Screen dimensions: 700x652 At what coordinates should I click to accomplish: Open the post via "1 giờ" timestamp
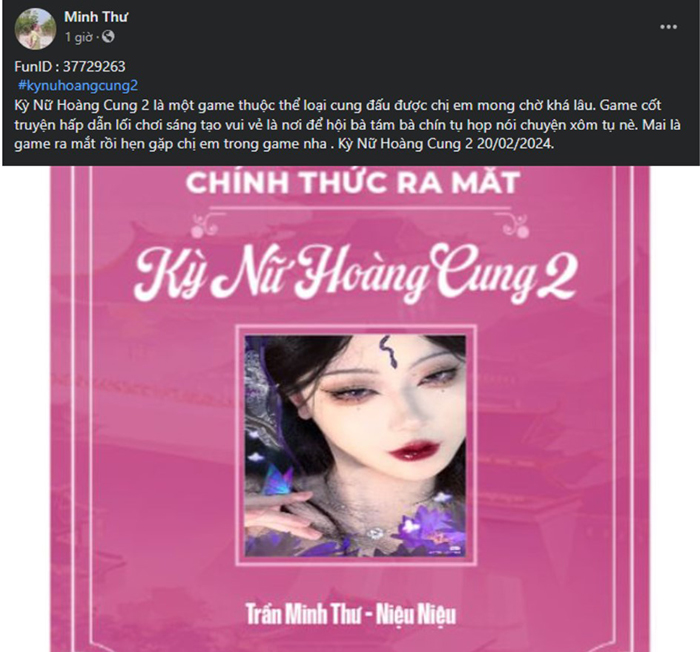tap(79, 37)
